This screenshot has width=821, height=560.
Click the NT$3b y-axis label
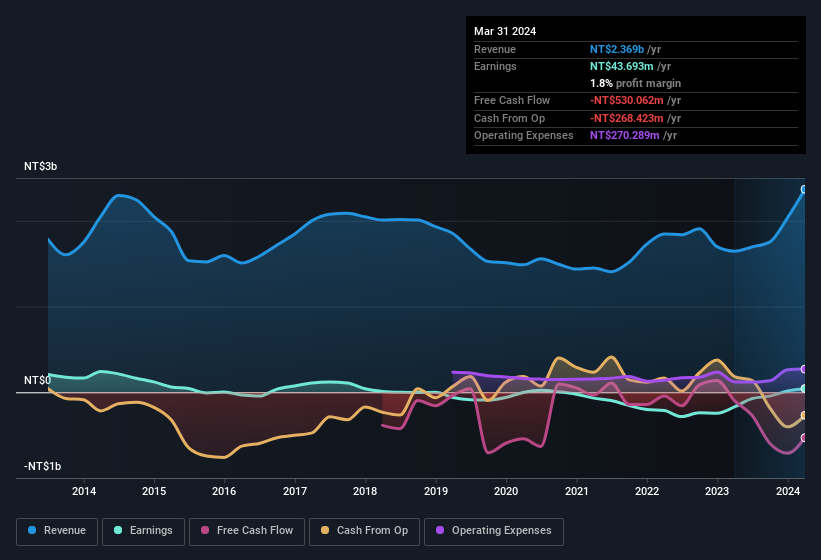click(40, 166)
